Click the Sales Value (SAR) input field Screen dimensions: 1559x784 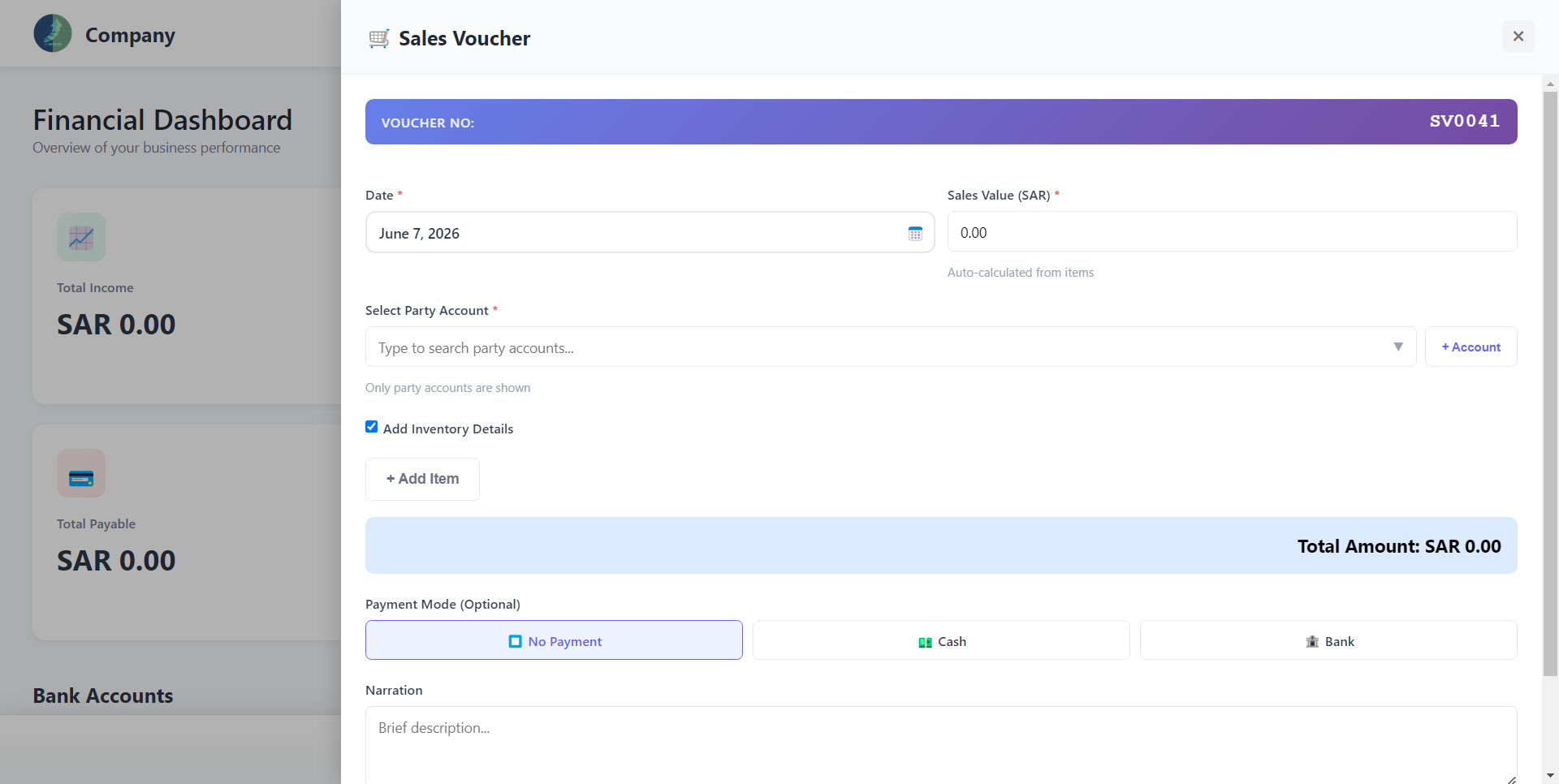(1232, 232)
